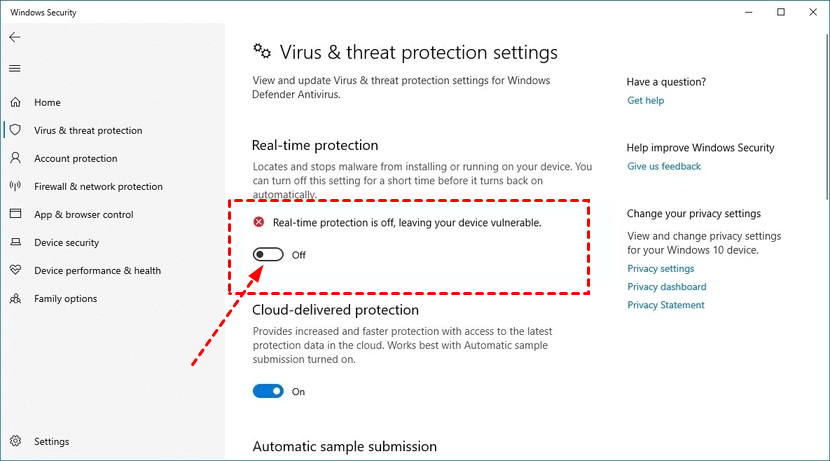Turn off Cloud-delivered protection toggle
This screenshot has height=461, width=830.
[x=268, y=392]
